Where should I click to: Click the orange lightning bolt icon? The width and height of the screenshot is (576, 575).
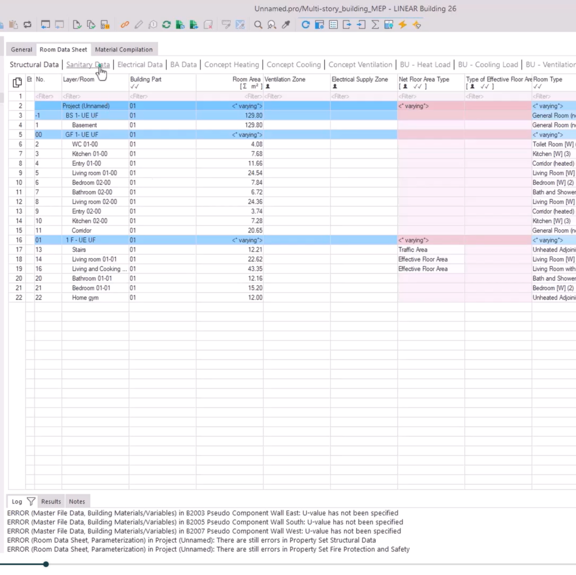[403, 25]
